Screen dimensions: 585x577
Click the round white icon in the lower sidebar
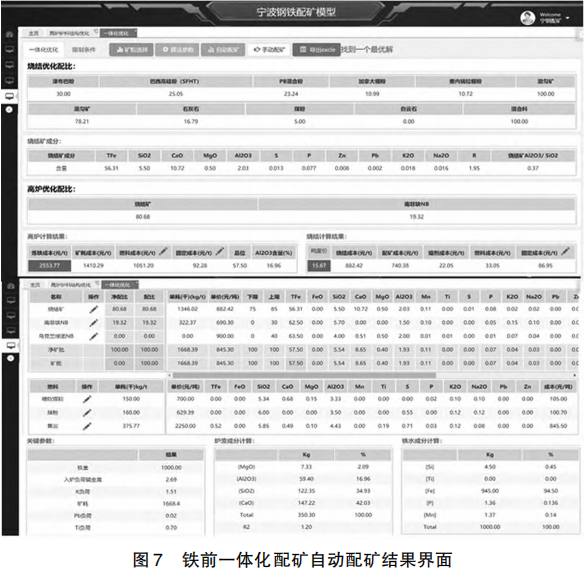click(10, 358)
